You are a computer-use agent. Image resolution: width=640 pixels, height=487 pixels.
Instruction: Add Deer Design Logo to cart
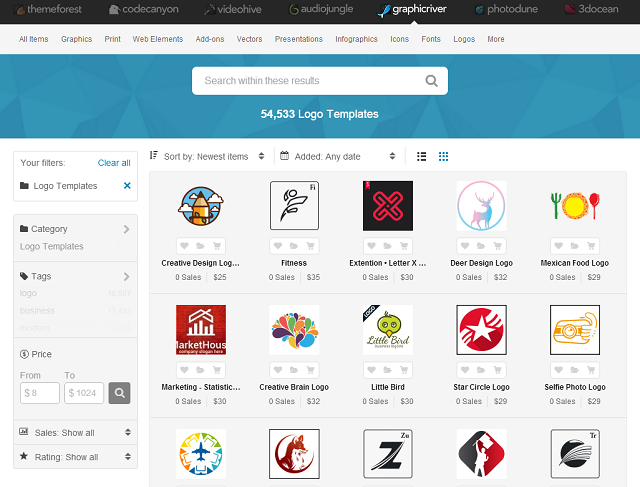[x=498, y=246]
